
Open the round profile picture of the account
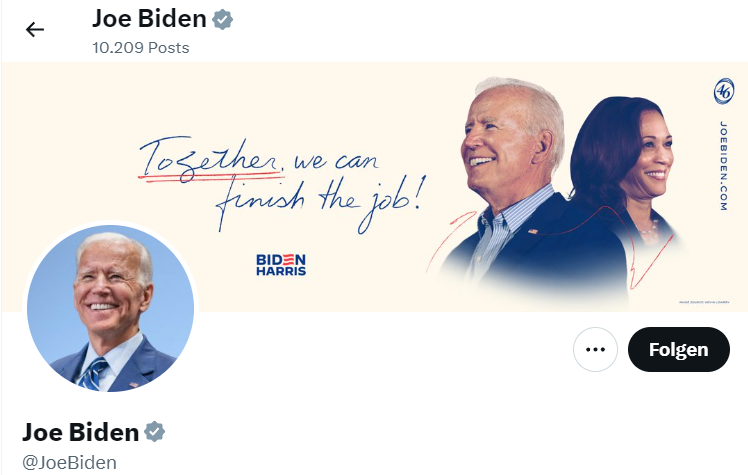(111, 308)
